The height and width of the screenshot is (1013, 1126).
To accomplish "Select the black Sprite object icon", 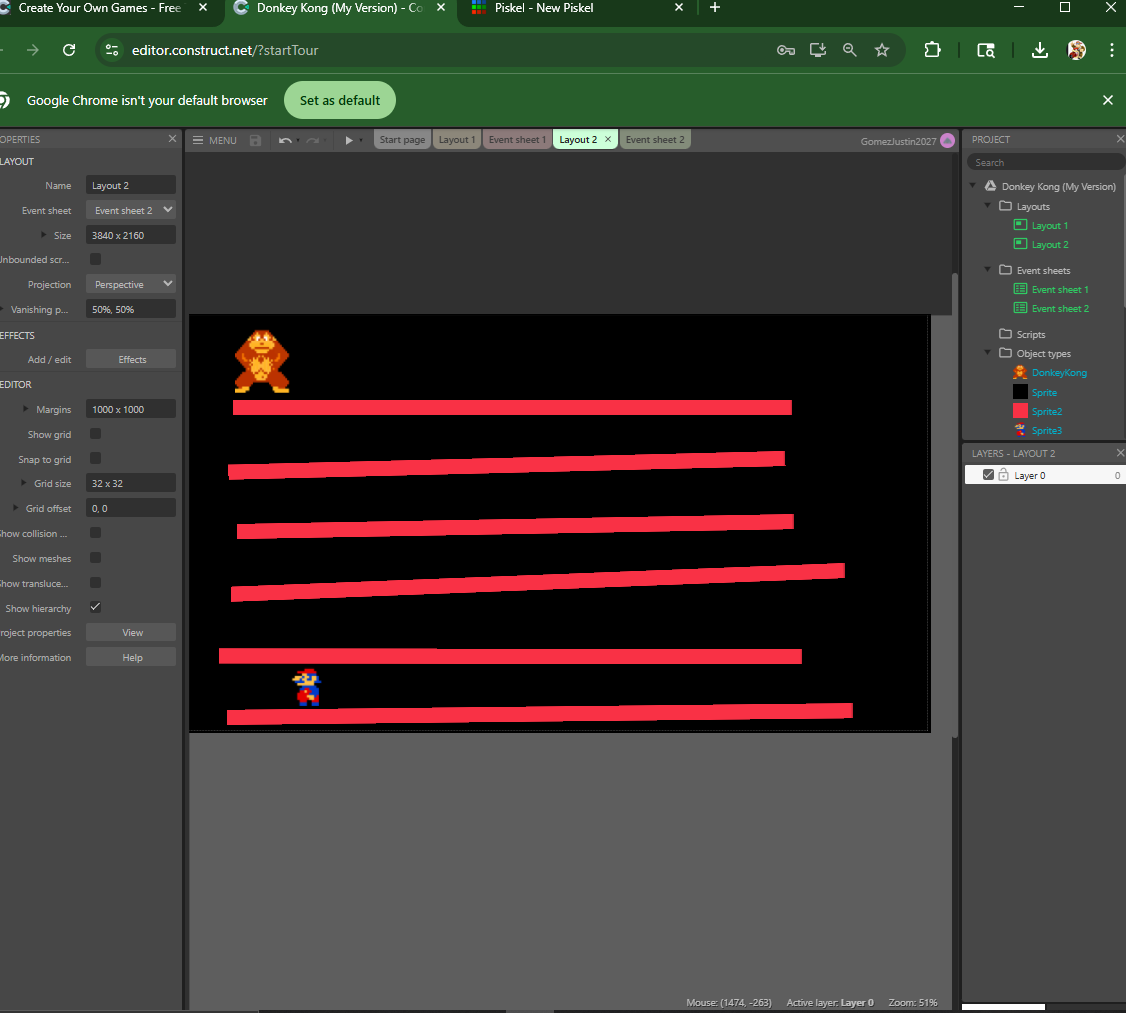I will [1020, 391].
